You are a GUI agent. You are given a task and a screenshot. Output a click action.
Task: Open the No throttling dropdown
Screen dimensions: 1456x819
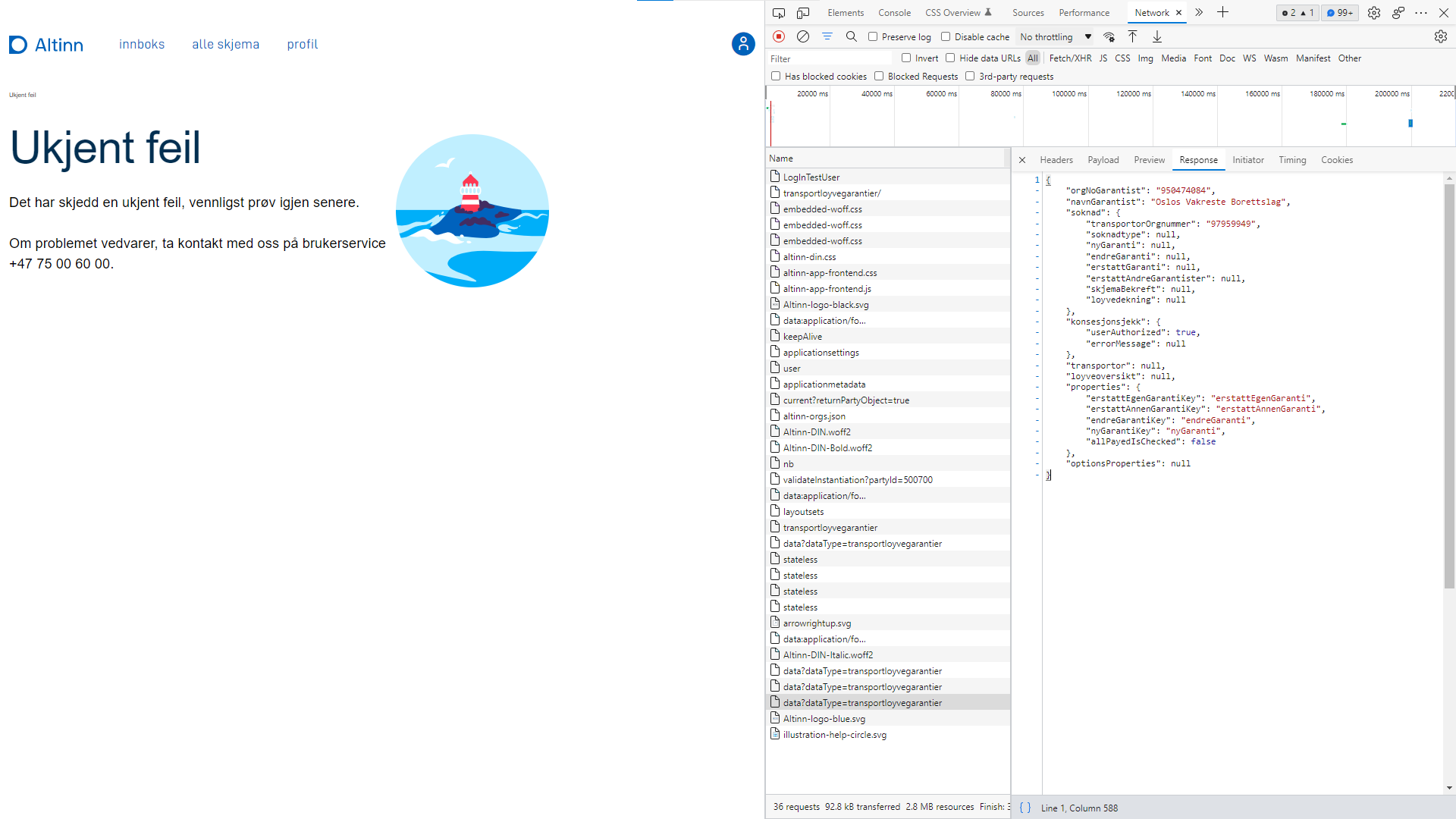tap(1056, 36)
